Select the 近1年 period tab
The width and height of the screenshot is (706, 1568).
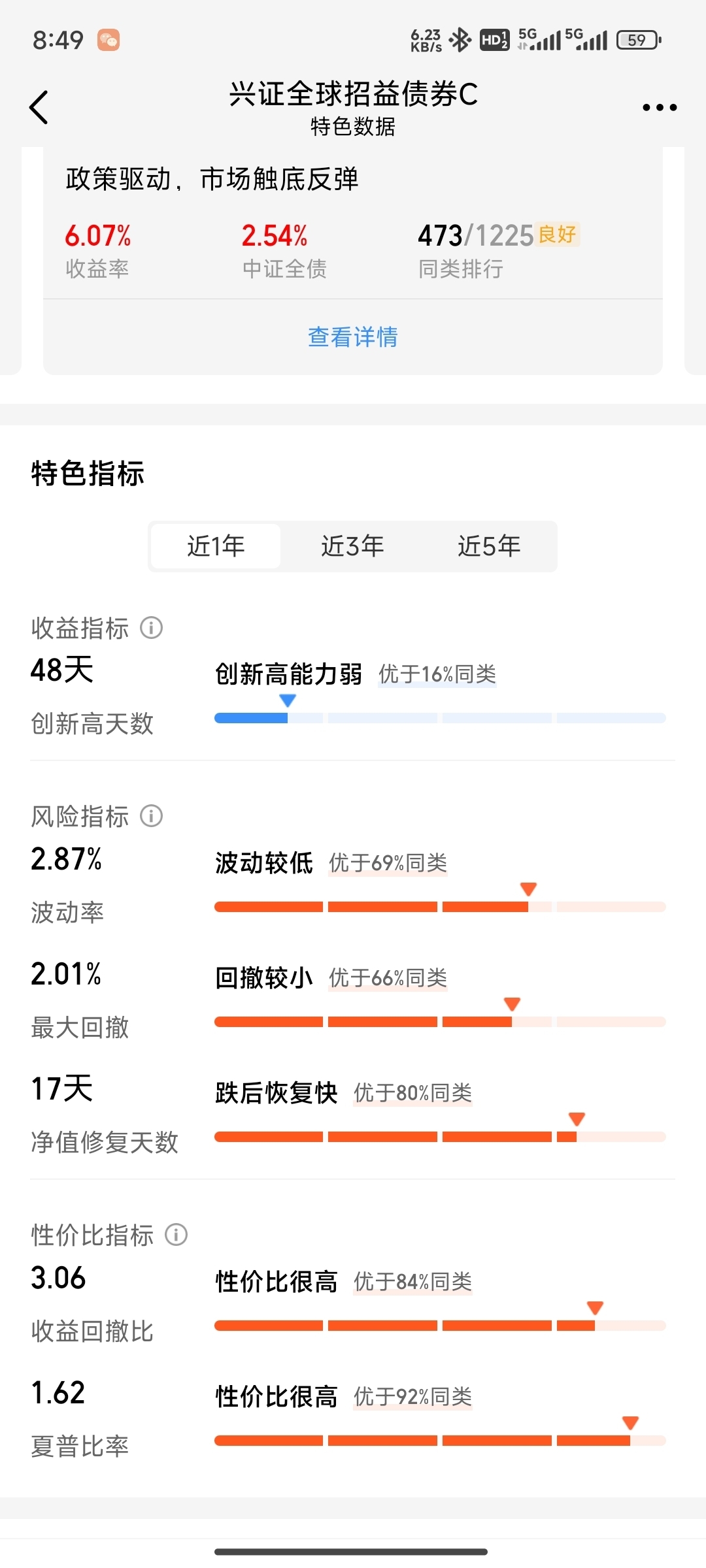coord(216,546)
